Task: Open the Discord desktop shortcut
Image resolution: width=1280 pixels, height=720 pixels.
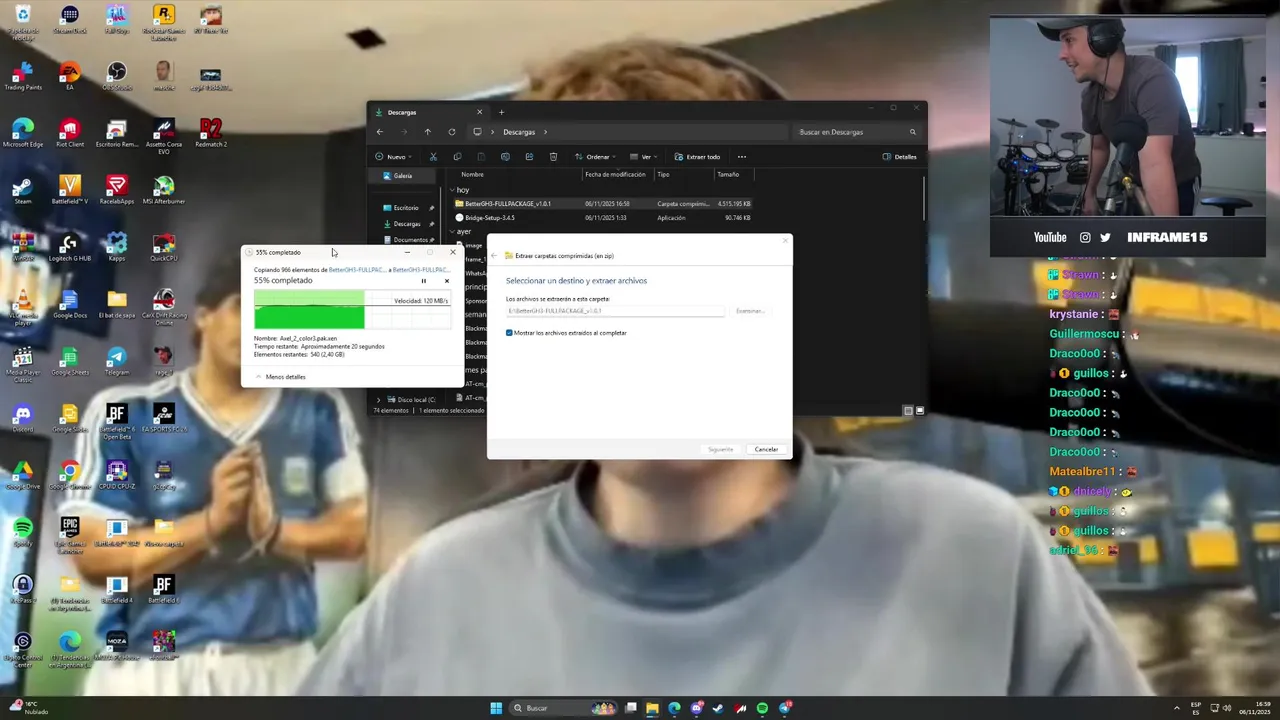Action: 22,418
